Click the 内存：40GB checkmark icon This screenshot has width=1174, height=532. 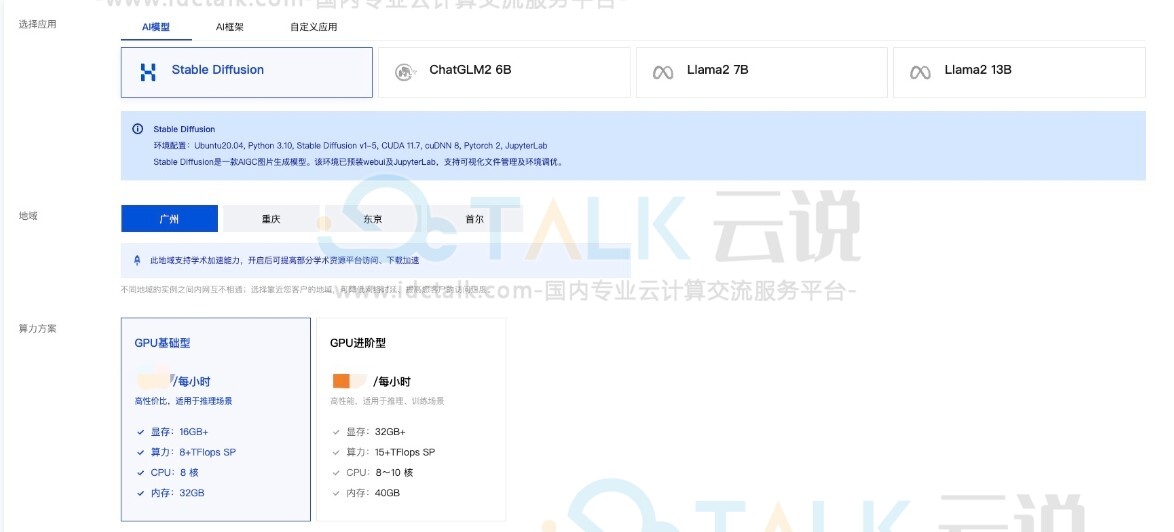(x=335, y=493)
